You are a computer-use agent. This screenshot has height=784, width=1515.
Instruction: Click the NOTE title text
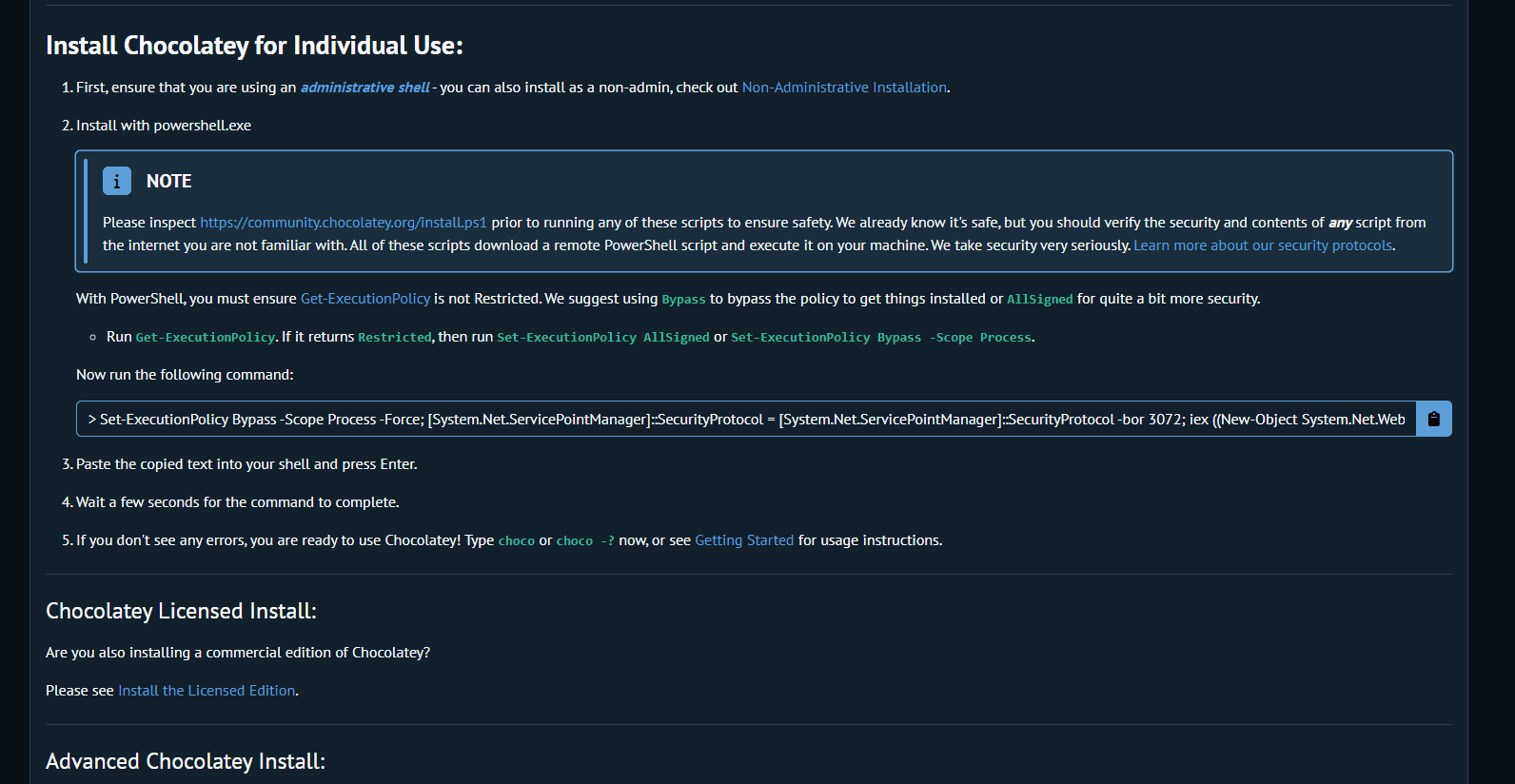point(169,181)
